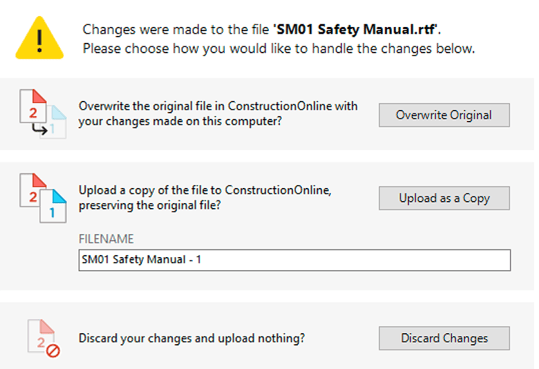
Task: Click the FILENAME label
Action: 106,239
